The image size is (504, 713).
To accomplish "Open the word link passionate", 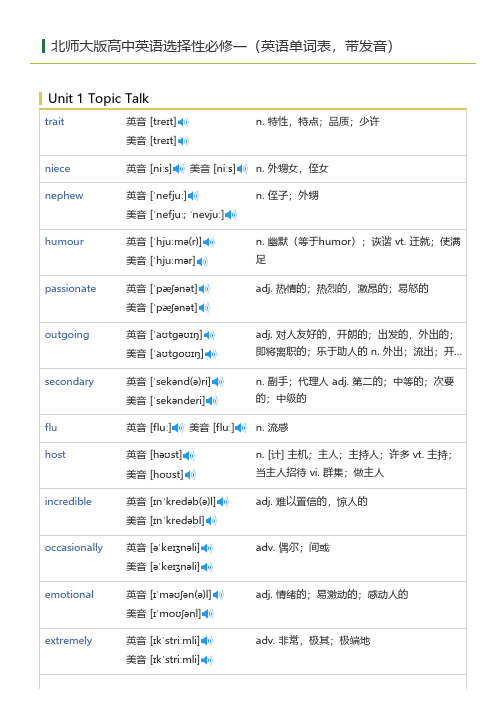I will pos(71,288).
